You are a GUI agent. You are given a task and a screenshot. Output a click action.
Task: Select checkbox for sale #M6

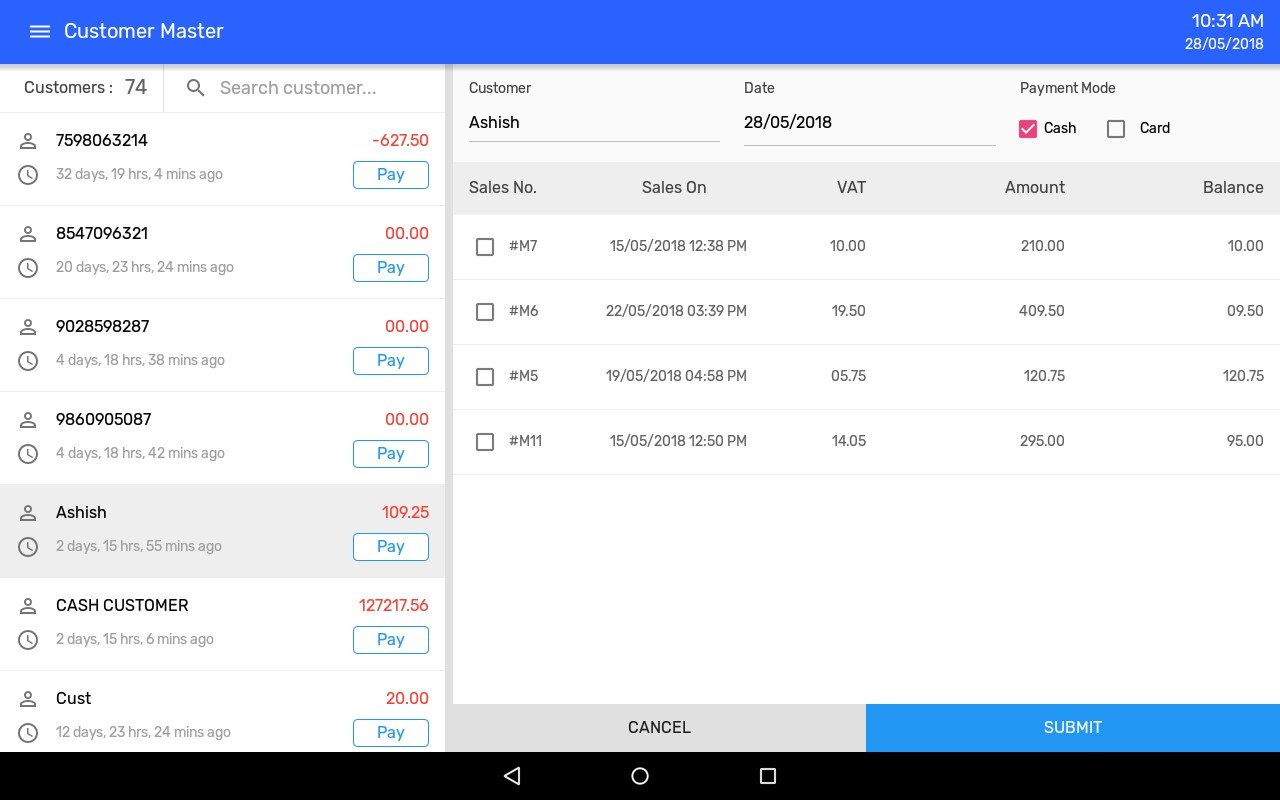(485, 312)
